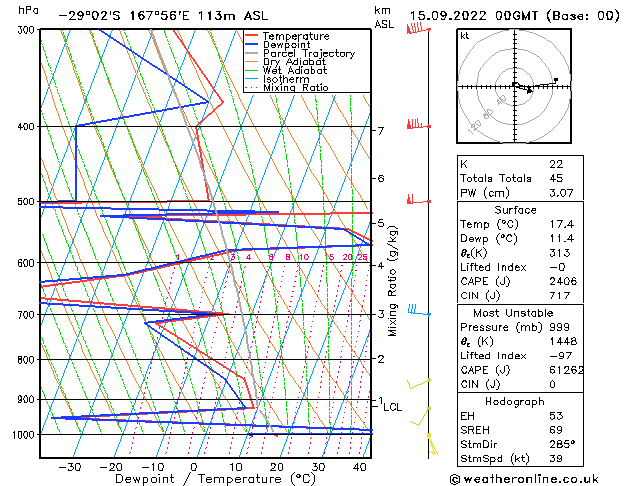This screenshot has width=629, height=486.
Task: Click the 'Most Unstable' section heading
Action: (x=513, y=313)
